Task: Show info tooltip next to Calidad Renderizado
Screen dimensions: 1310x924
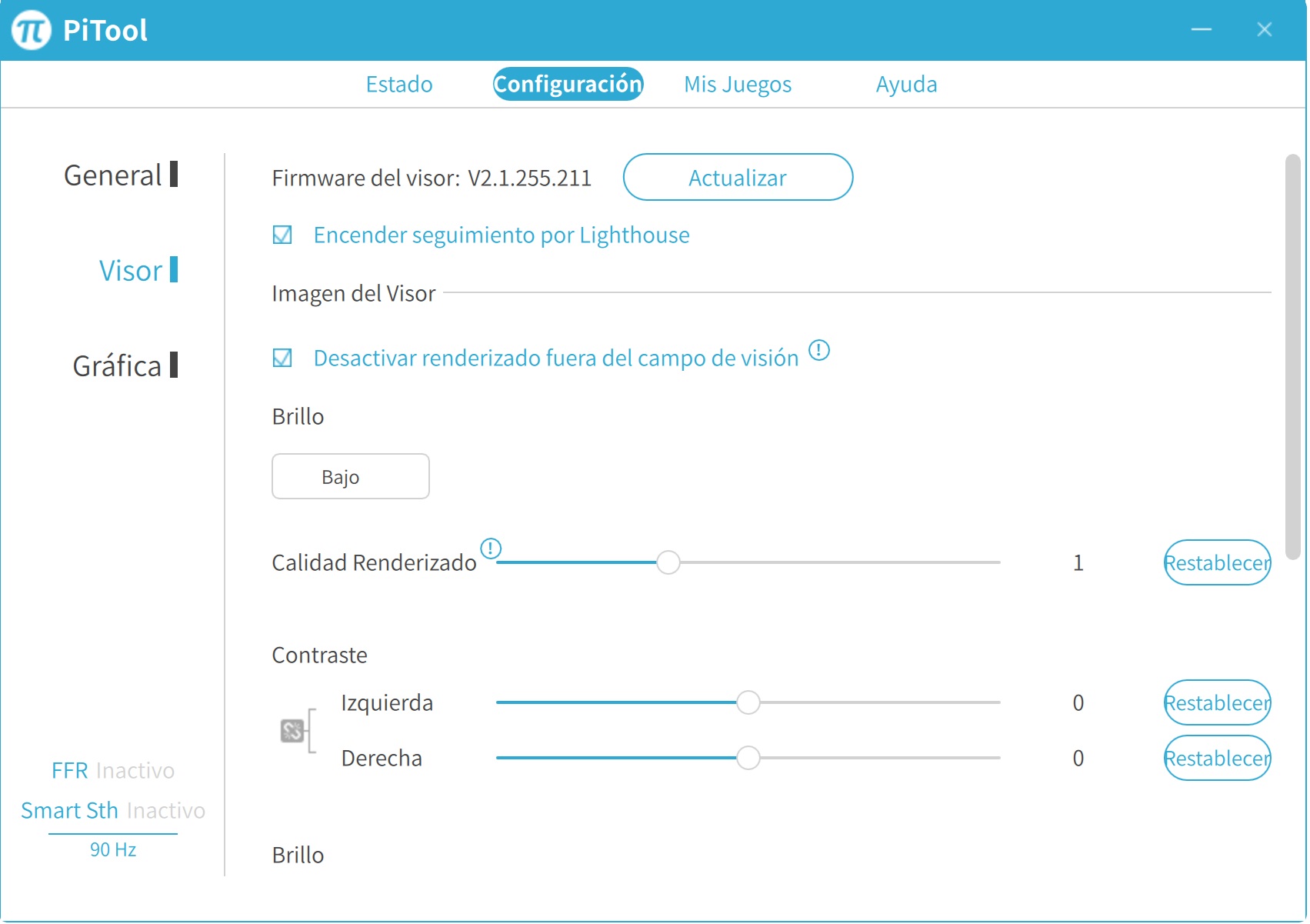Action: [x=491, y=549]
